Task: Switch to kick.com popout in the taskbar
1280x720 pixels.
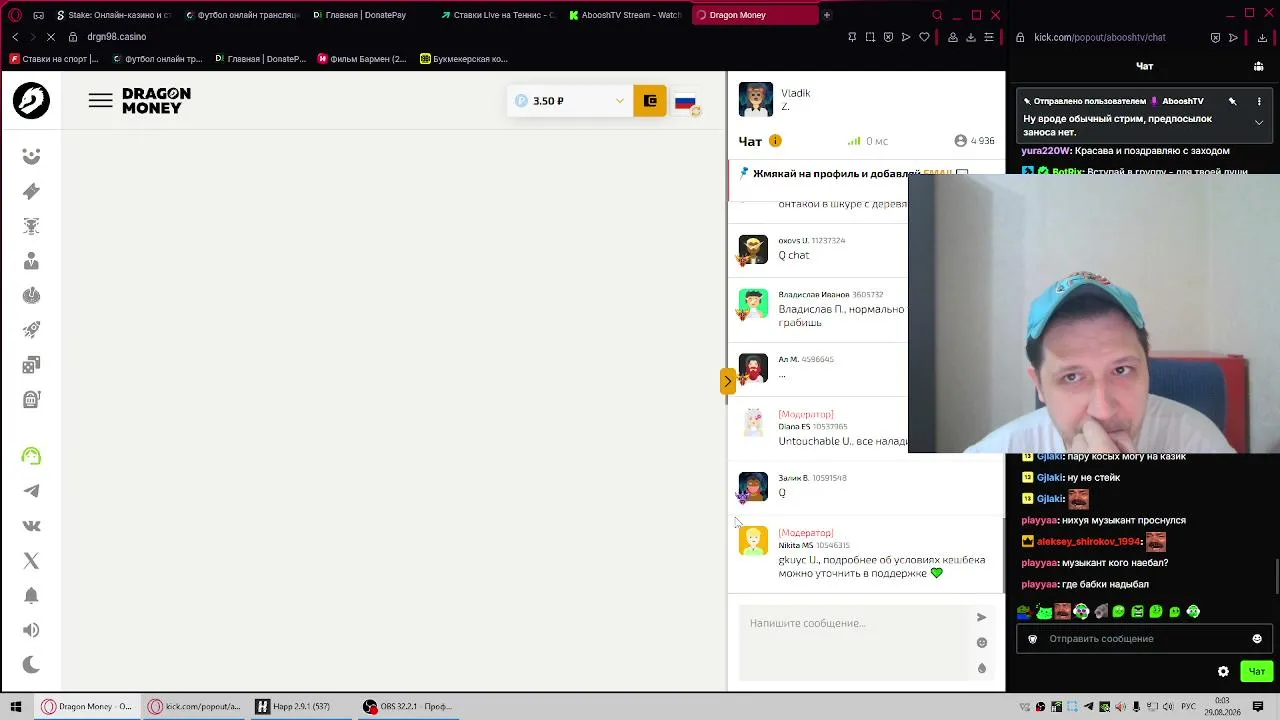Action: 194,707
